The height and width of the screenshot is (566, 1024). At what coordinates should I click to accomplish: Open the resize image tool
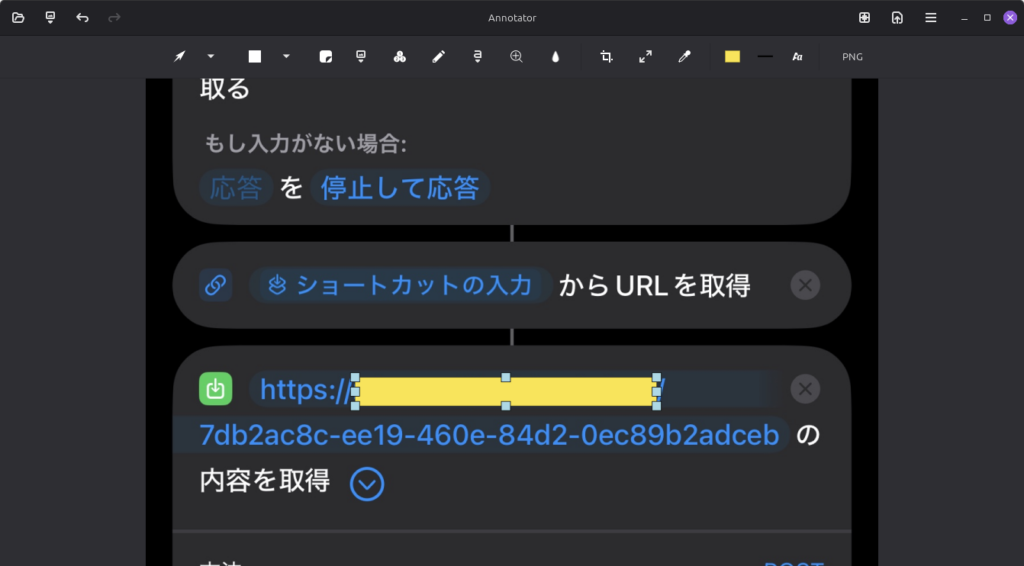pos(645,57)
